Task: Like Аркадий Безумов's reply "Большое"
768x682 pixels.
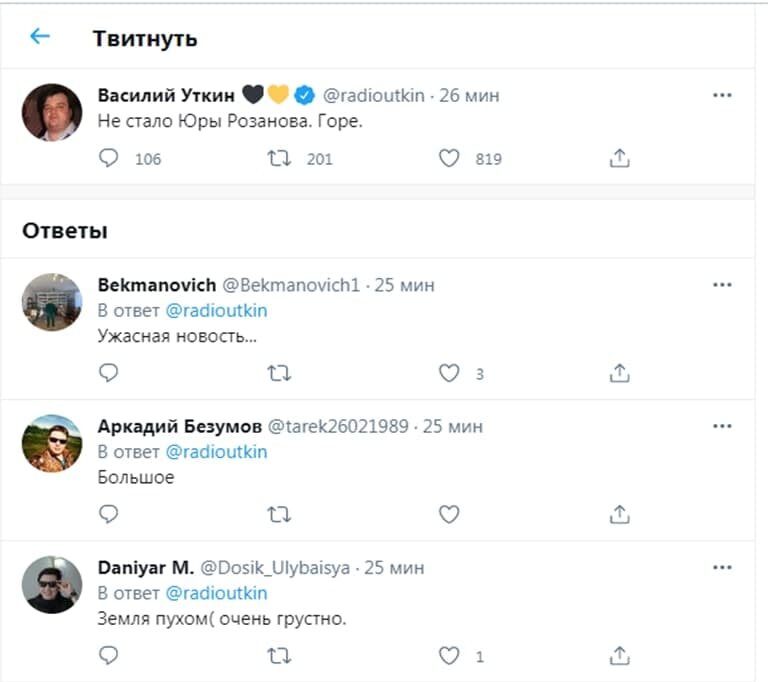Action: click(x=449, y=514)
